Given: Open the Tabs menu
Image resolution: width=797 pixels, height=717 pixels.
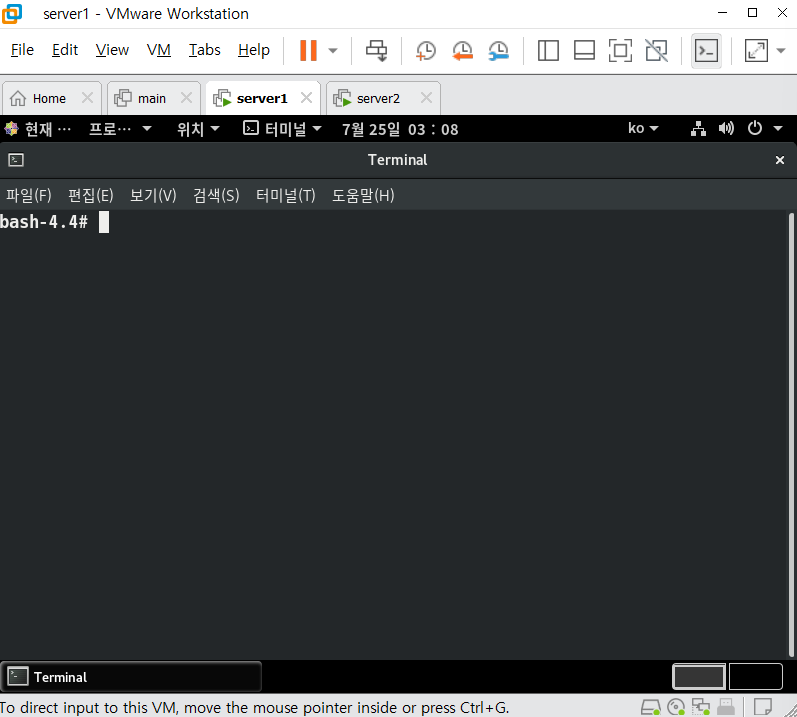Looking at the screenshot, I should point(204,50).
